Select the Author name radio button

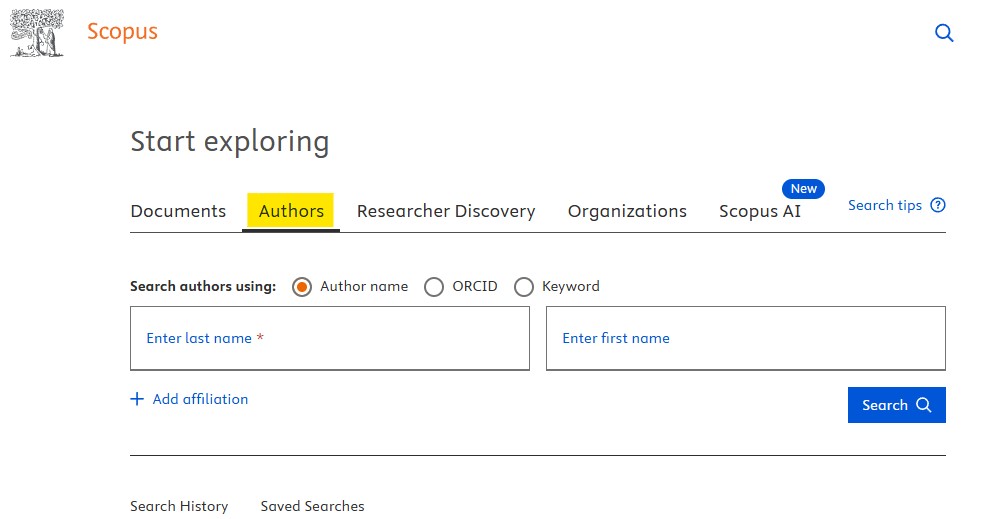(302, 287)
